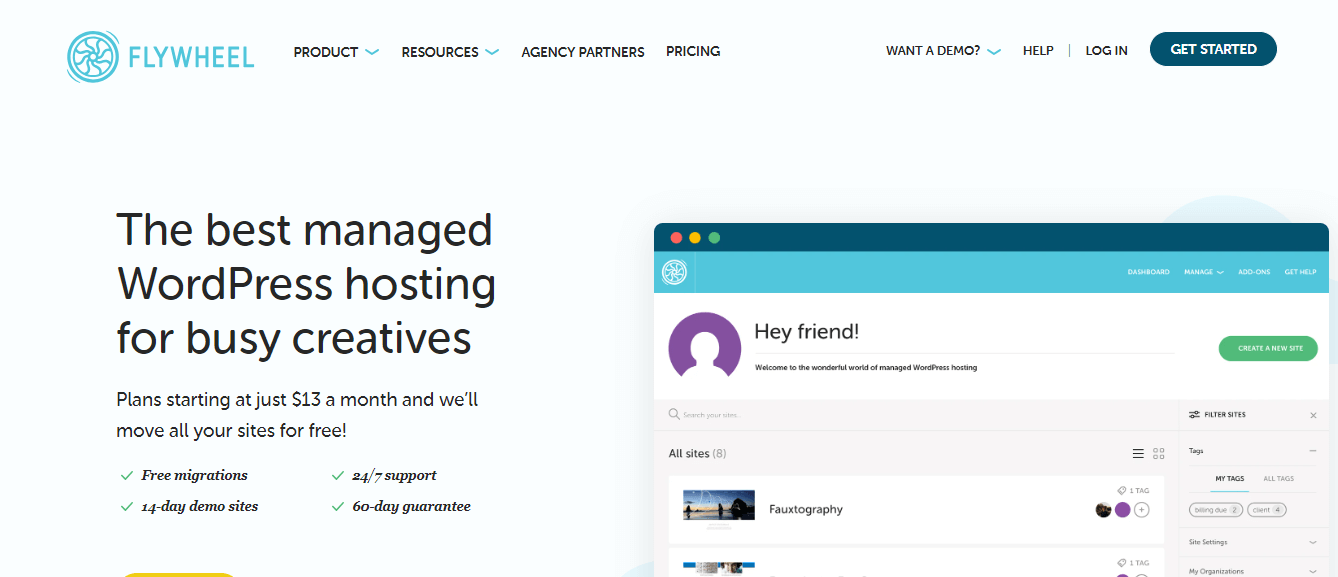Screen dimensions: 1338x577
Task: Click the Log In link
Action: pos(1106,50)
